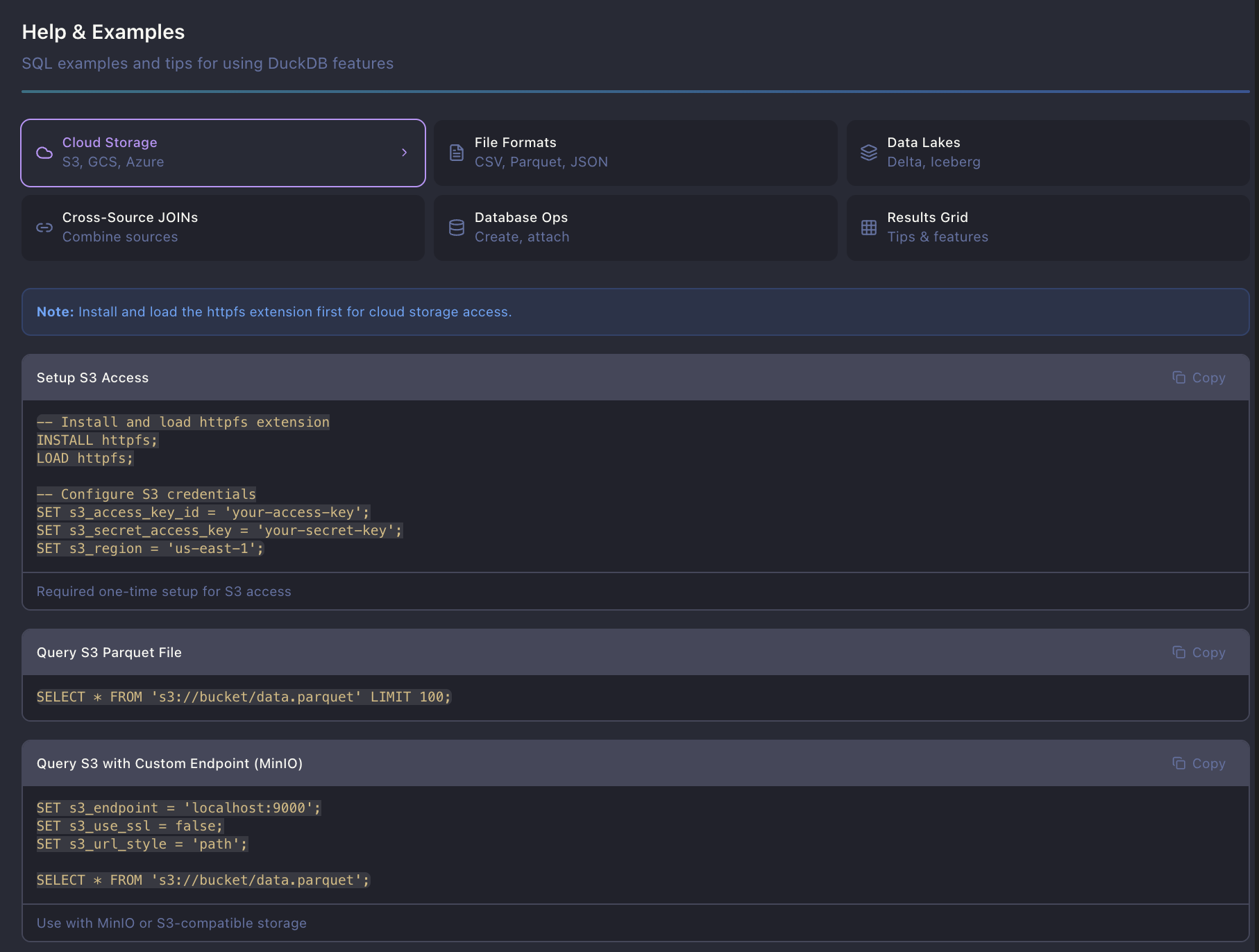Screen dimensions: 1259x952
Task: Click the database icon in Database Ops card
Action: point(457,228)
